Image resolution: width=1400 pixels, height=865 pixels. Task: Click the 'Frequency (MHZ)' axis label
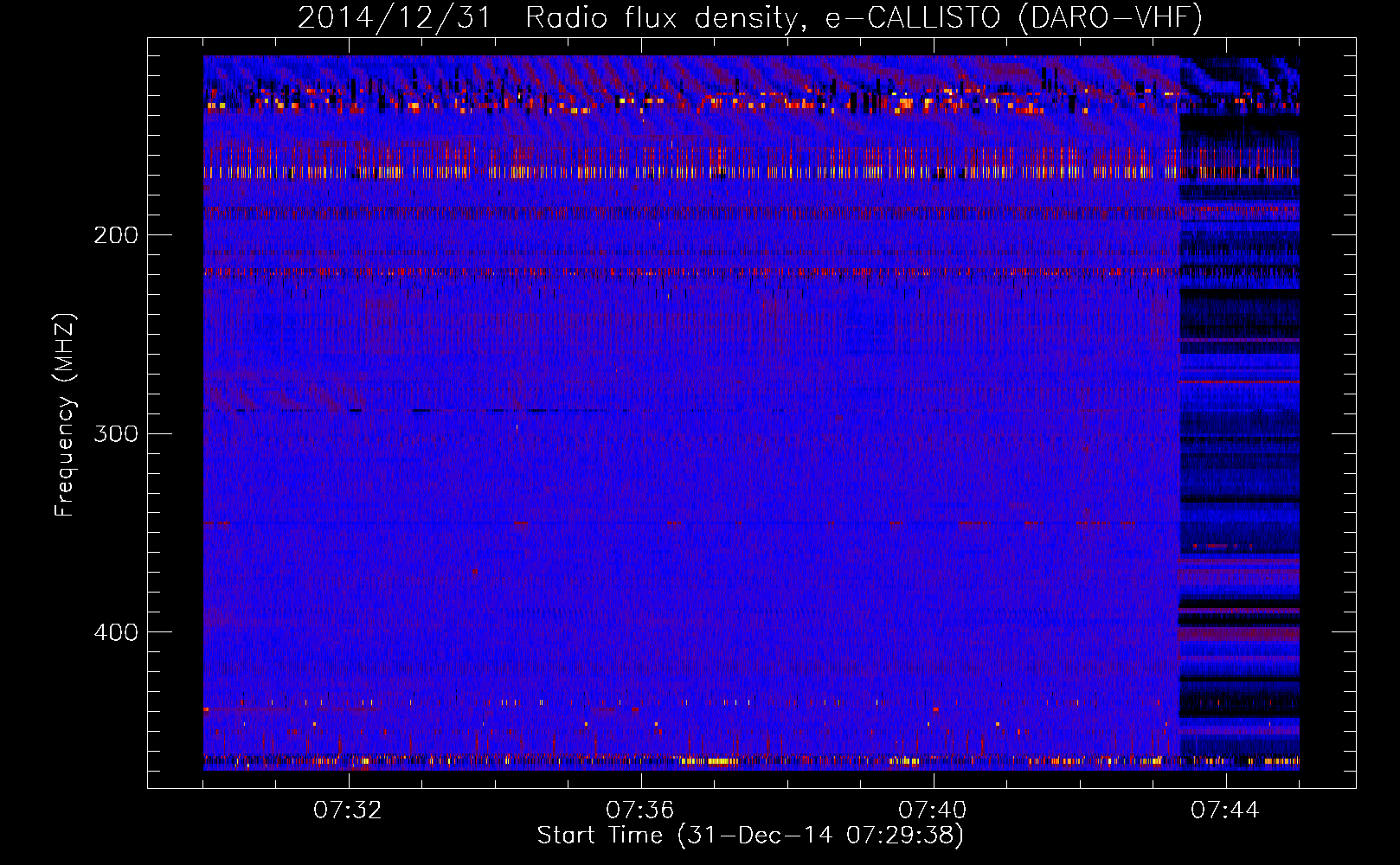pos(65,415)
